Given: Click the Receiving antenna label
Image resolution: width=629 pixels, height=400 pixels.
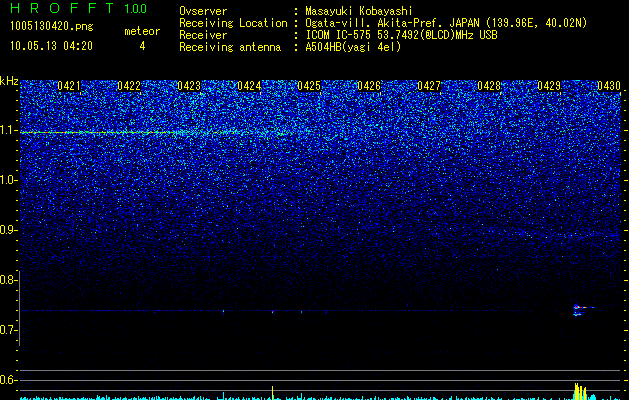Looking at the screenshot, I should pyautogui.click(x=230, y=47).
